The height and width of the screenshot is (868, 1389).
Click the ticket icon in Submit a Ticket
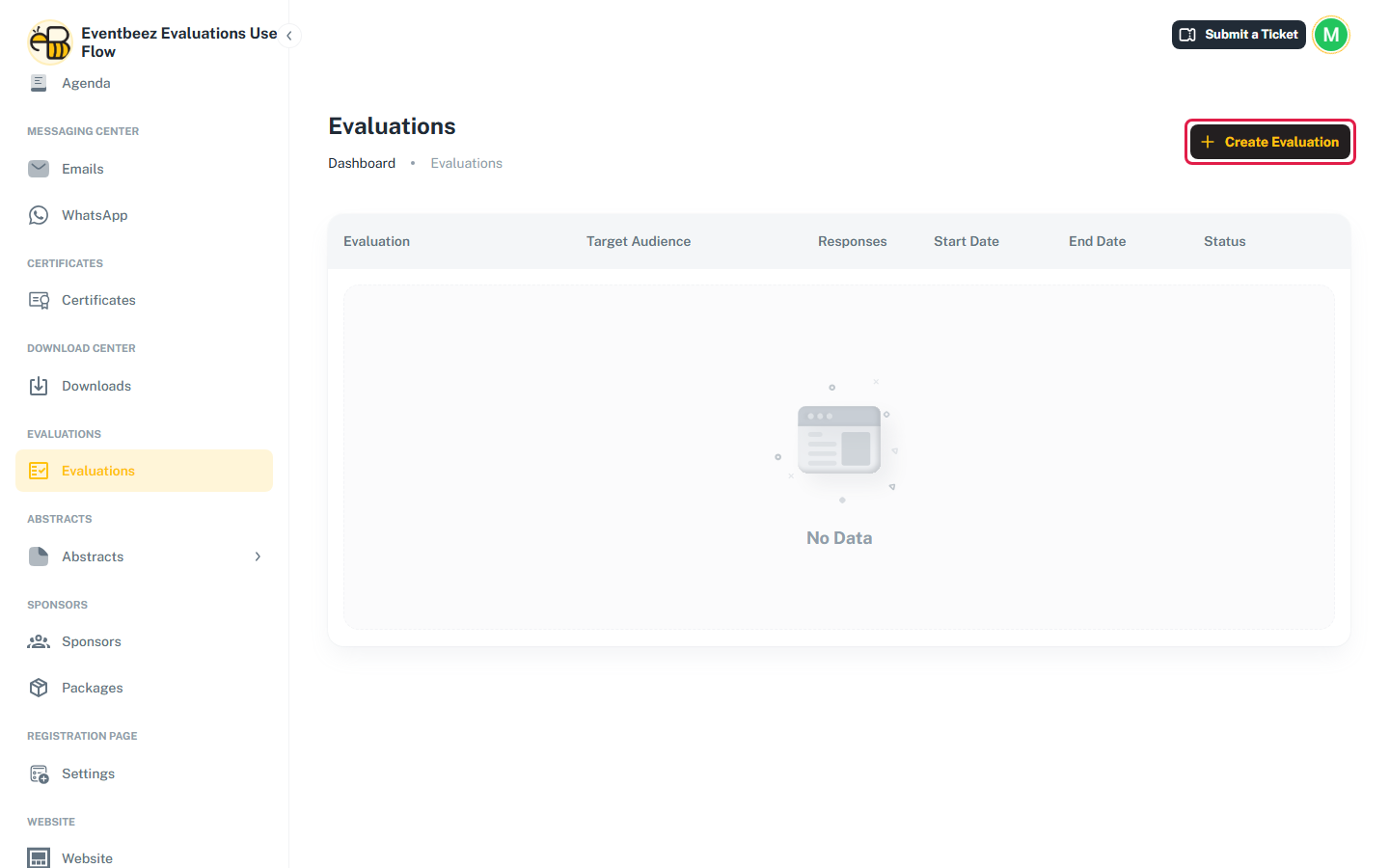(1187, 35)
